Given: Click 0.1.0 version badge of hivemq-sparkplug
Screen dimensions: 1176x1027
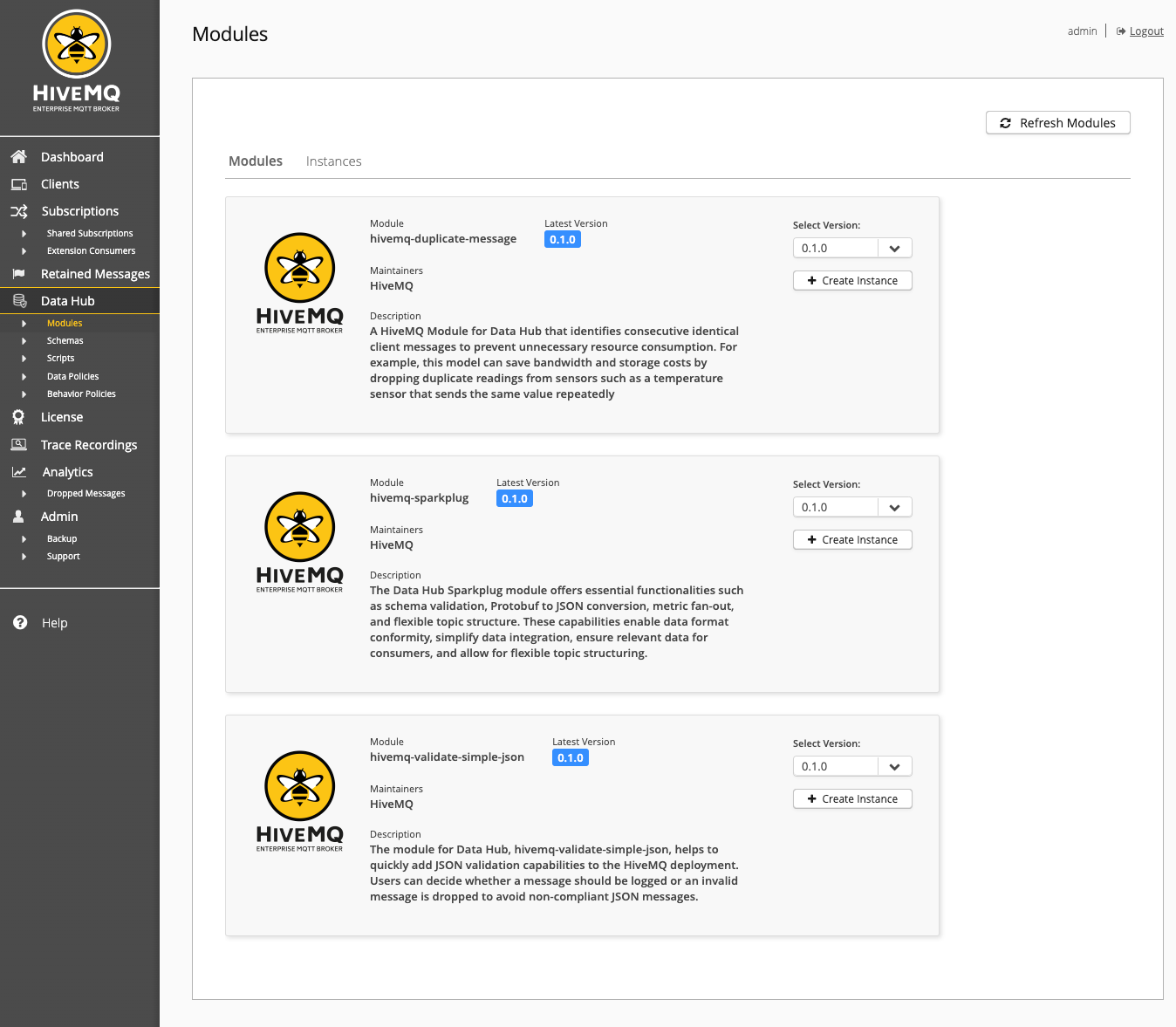Looking at the screenshot, I should pyautogui.click(x=515, y=499).
